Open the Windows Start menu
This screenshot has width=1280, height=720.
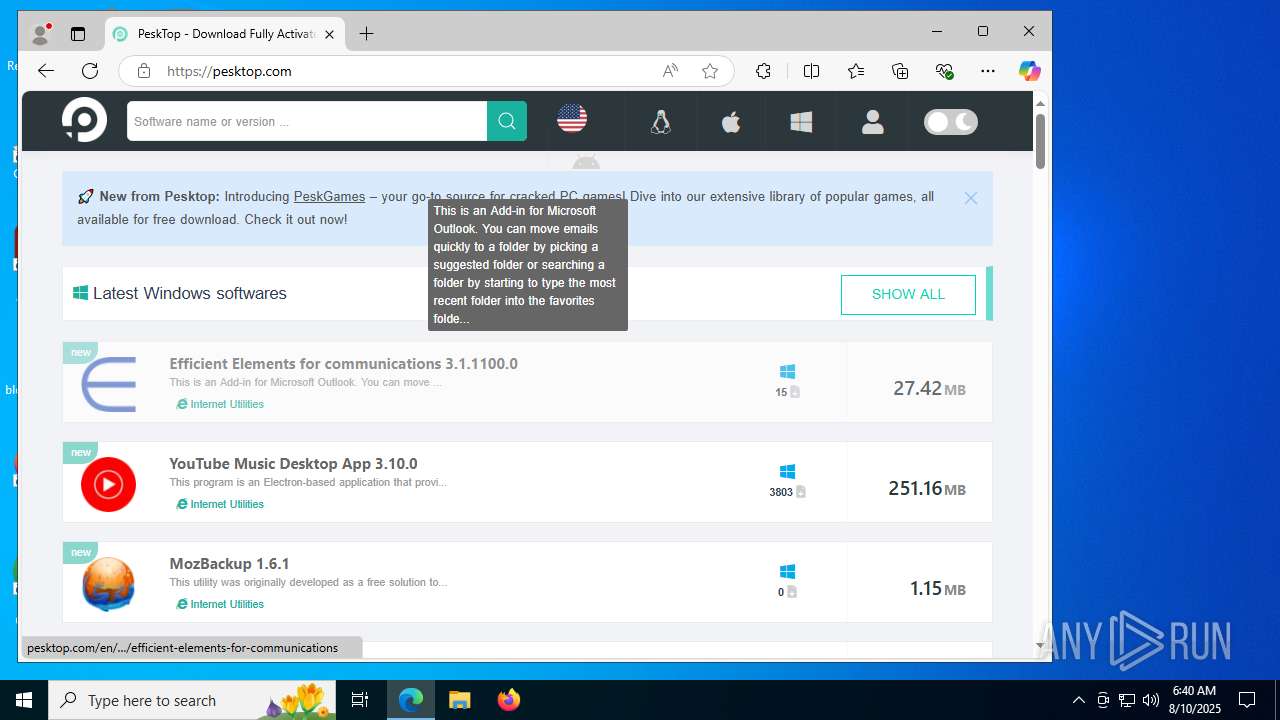click(24, 700)
